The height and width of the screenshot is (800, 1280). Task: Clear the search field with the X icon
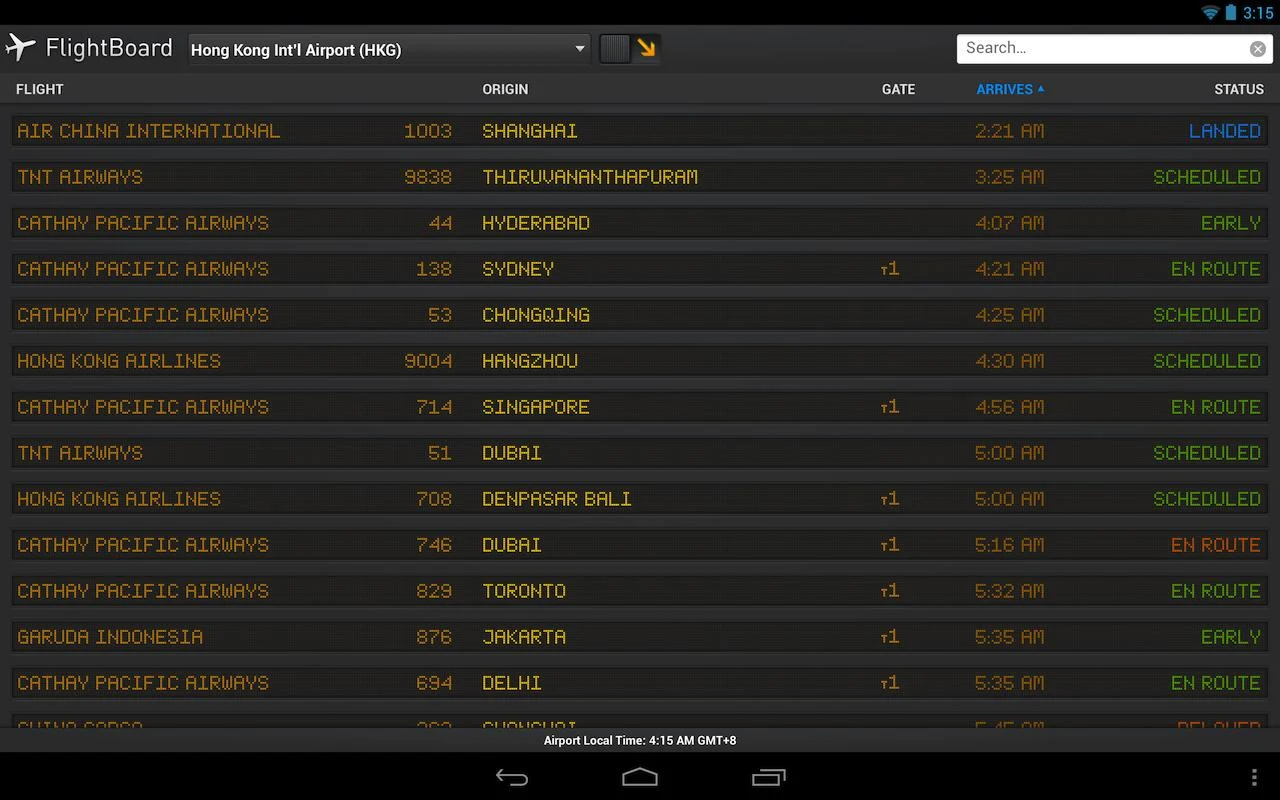[x=1258, y=49]
